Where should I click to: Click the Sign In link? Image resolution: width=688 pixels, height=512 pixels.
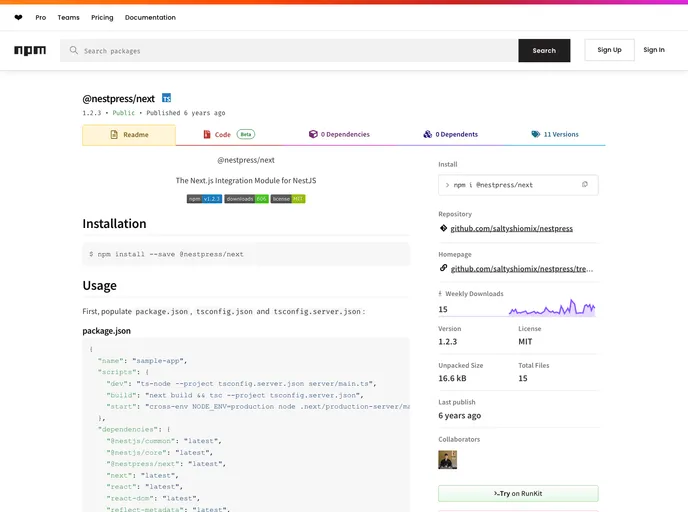tap(654, 50)
